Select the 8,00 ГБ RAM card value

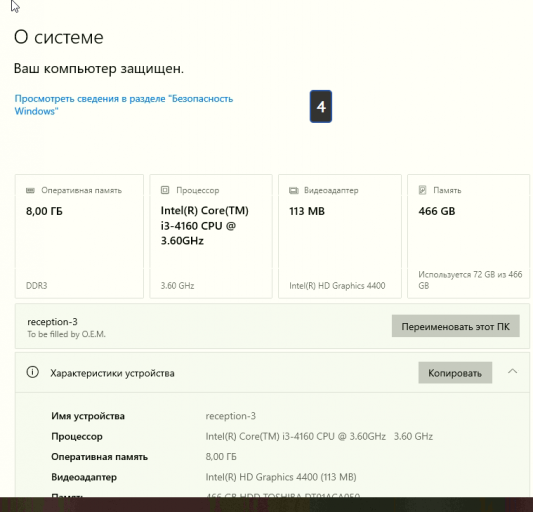click(44, 211)
